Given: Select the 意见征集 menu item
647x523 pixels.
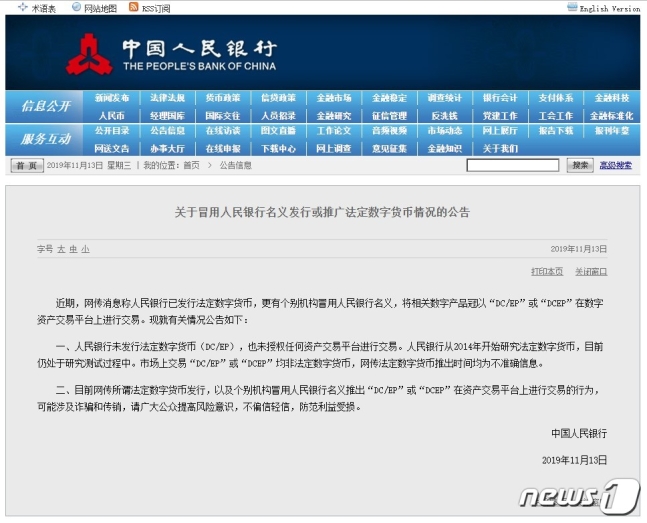Looking at the screenshot, I should coord(389,149).
